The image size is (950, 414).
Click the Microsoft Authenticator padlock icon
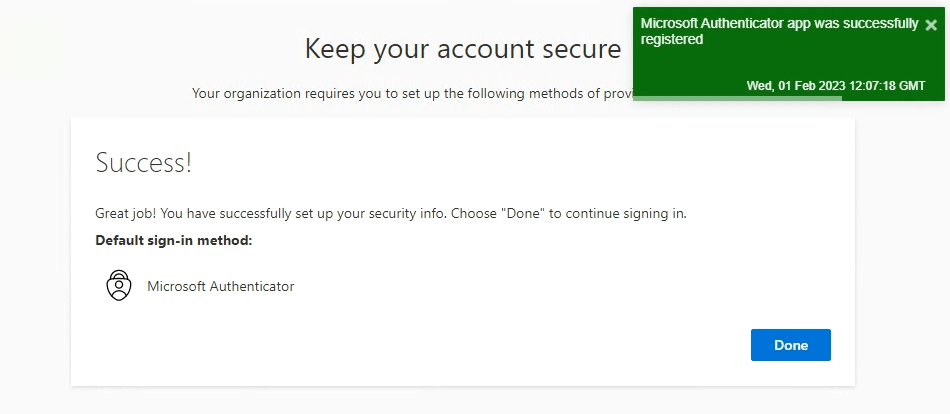[x=119, y=285]
